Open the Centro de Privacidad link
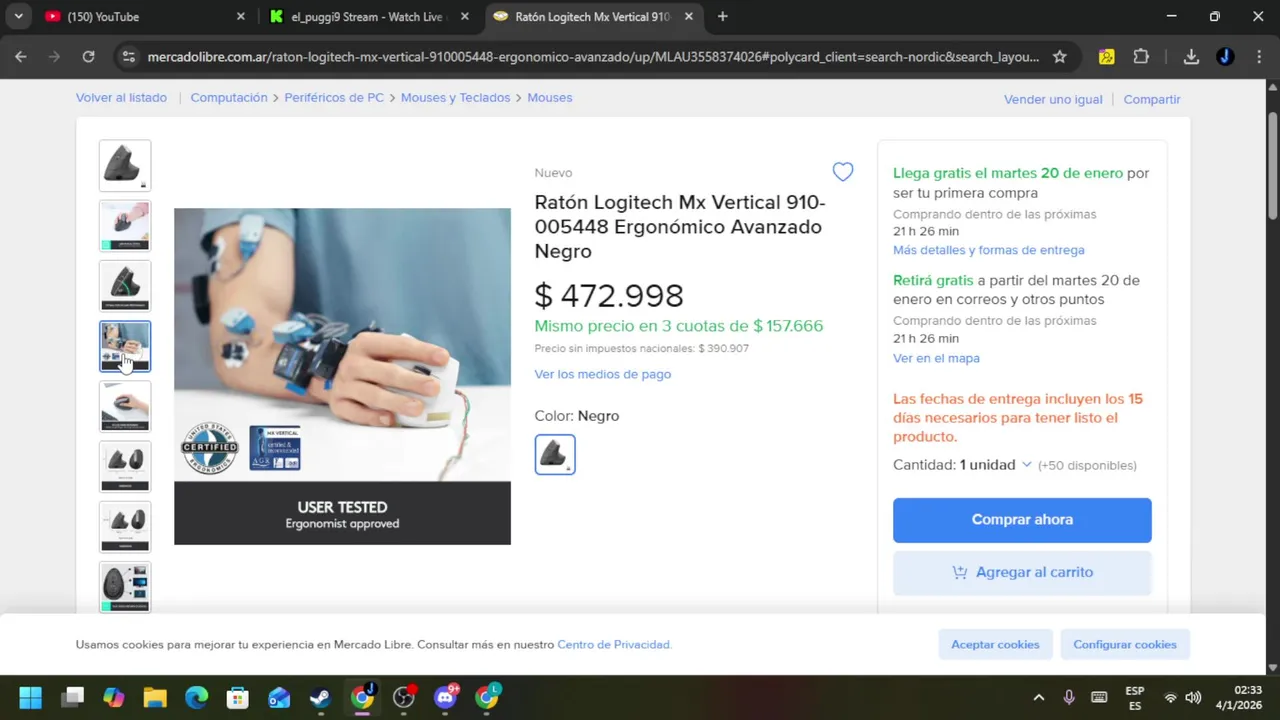 pos(614,644)
